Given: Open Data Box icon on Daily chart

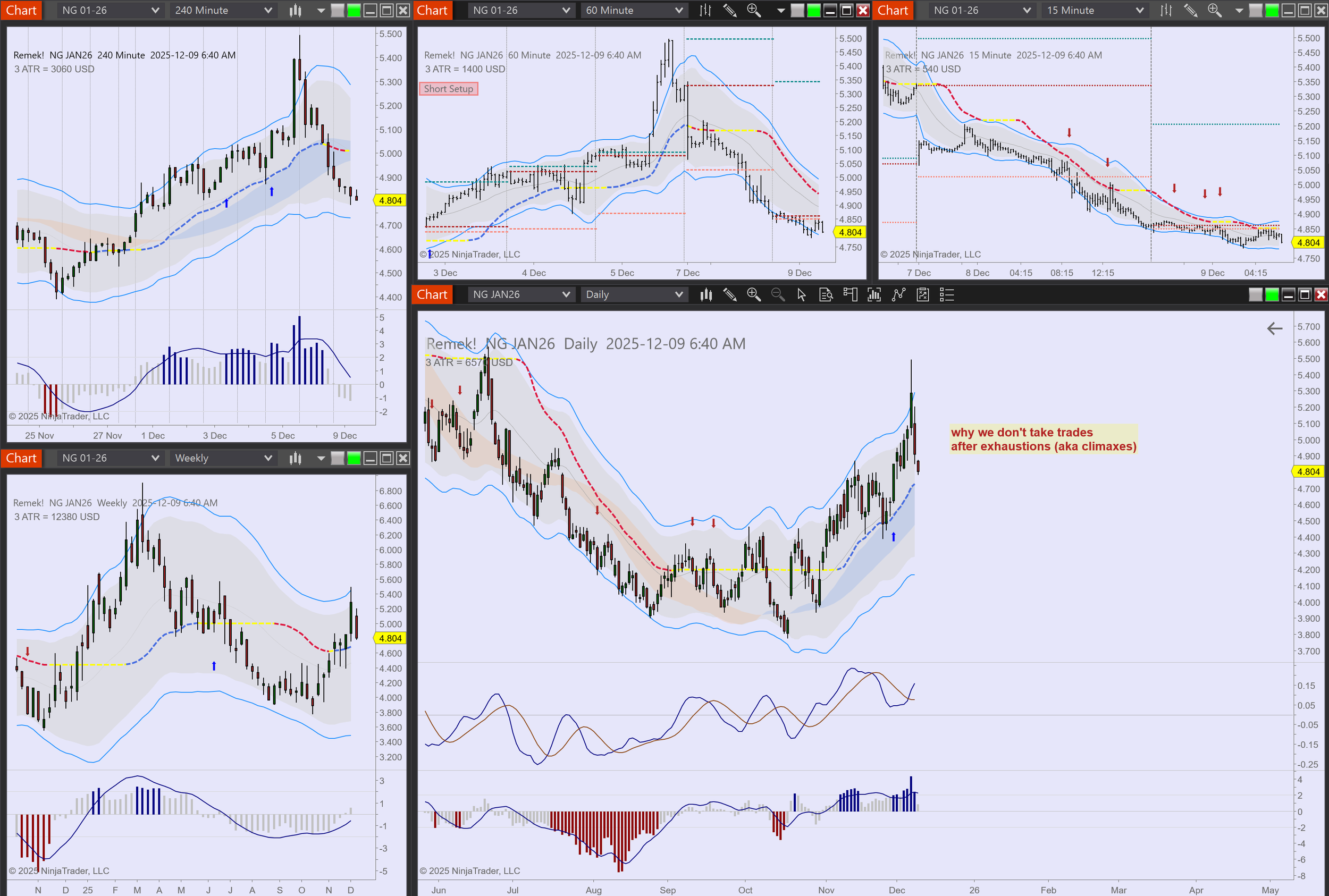Looking at the screenshot, I should point(826,294).
